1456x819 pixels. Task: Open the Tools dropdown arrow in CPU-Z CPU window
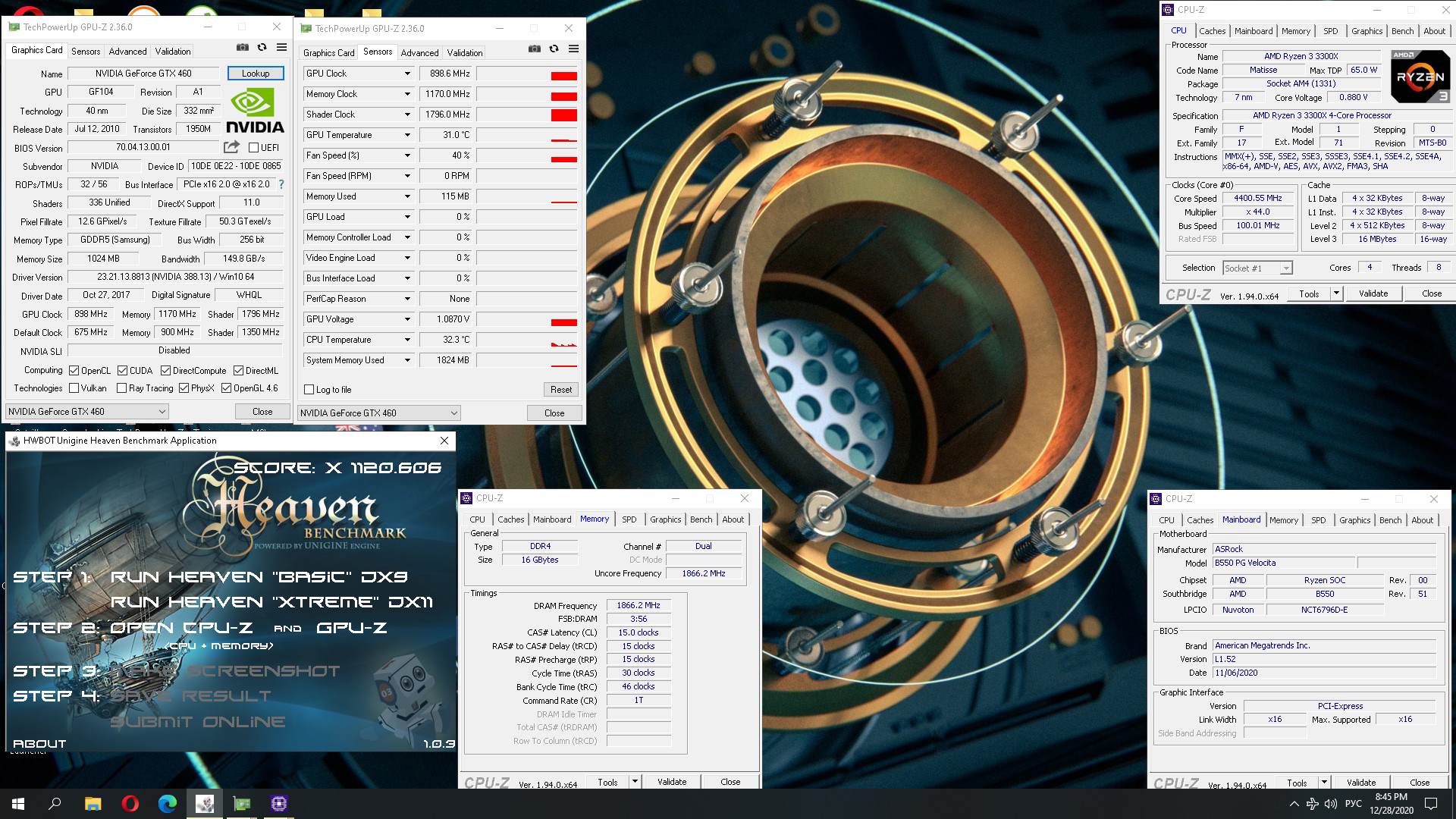(1336, 293)
